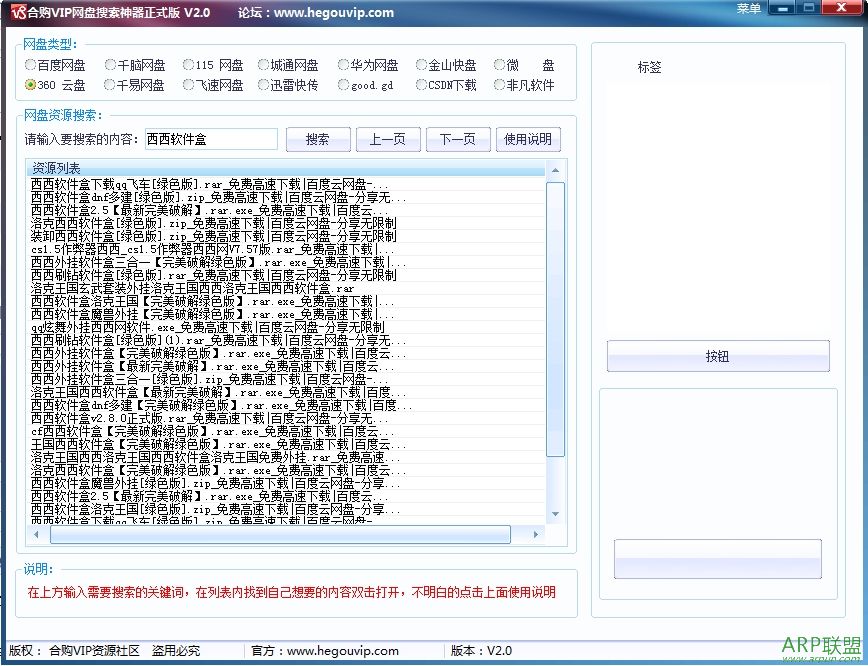Go to previous page with 上一页
The width and height of the screenshot is (868, 666).
click(x=387, y=139)
